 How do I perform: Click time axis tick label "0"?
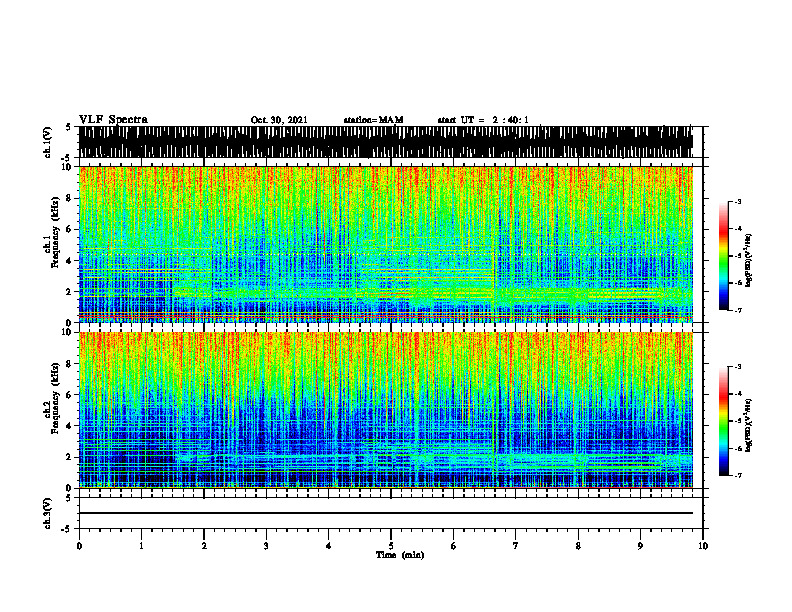(79, 546)
